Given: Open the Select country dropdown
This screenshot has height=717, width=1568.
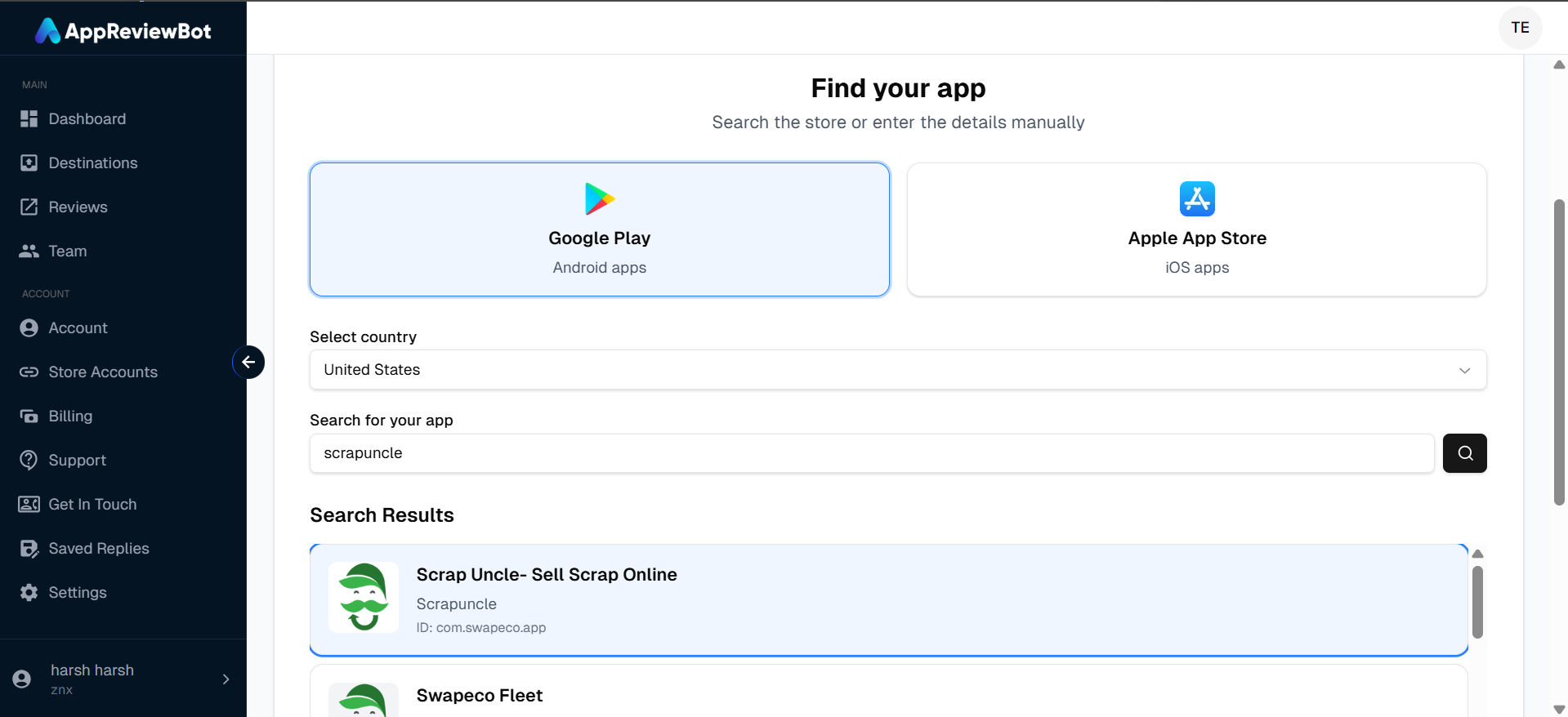Looking at the screenshot, I should click(x=898, y=370).
